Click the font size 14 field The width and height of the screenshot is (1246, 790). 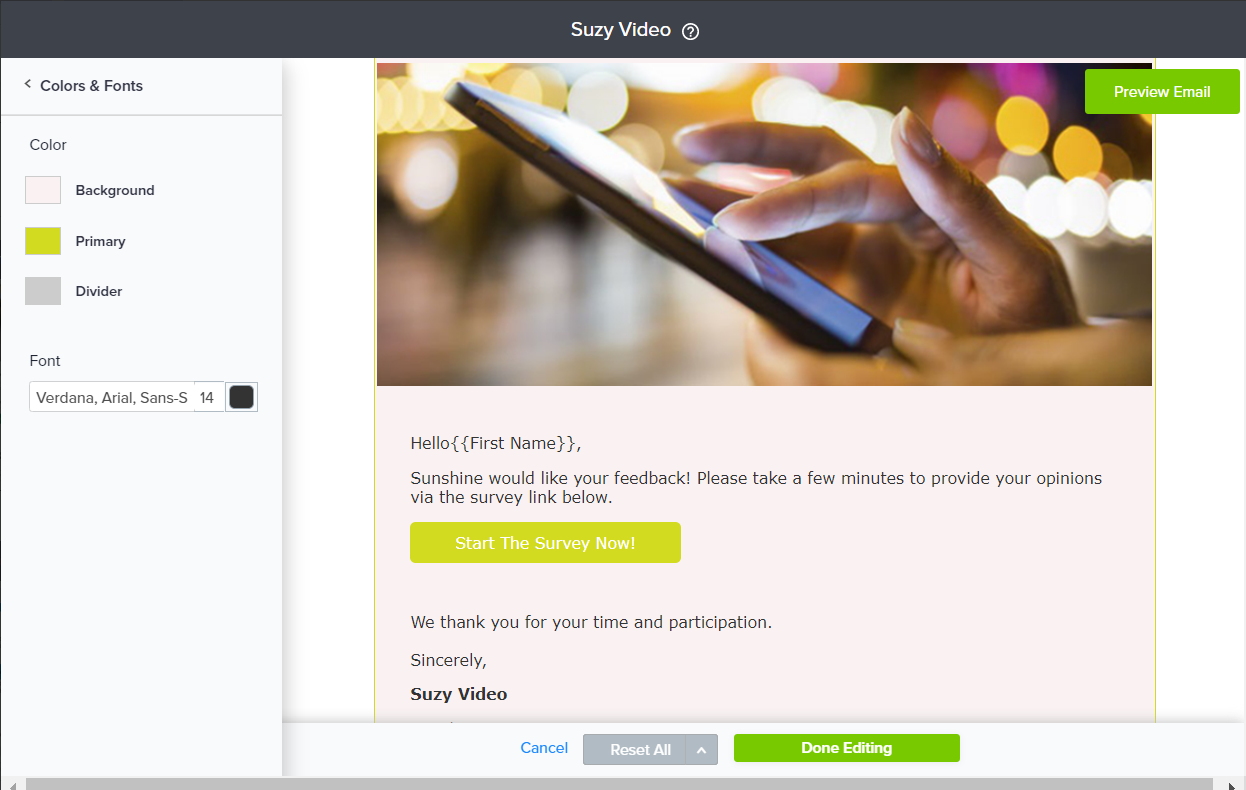(x=208, y=397)
